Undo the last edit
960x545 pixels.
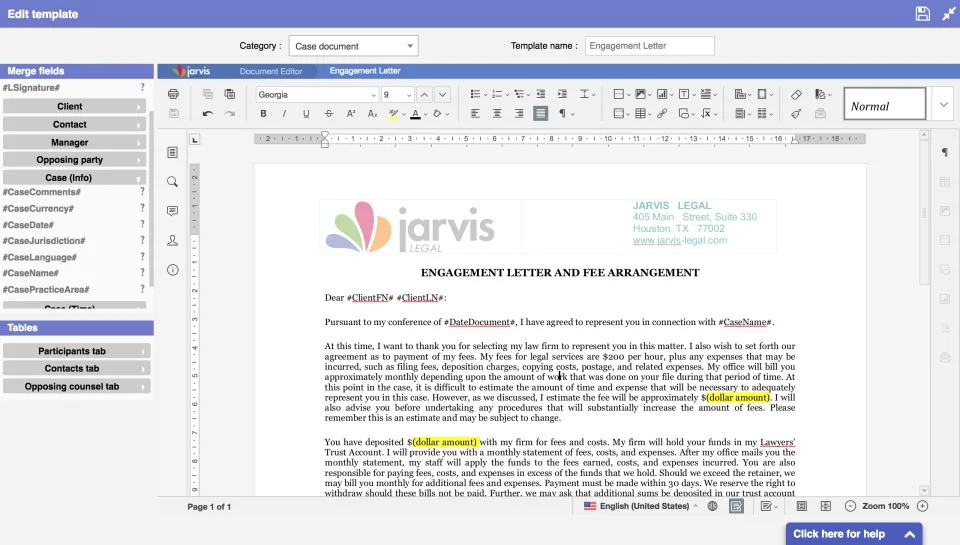(x=208, y=114)
